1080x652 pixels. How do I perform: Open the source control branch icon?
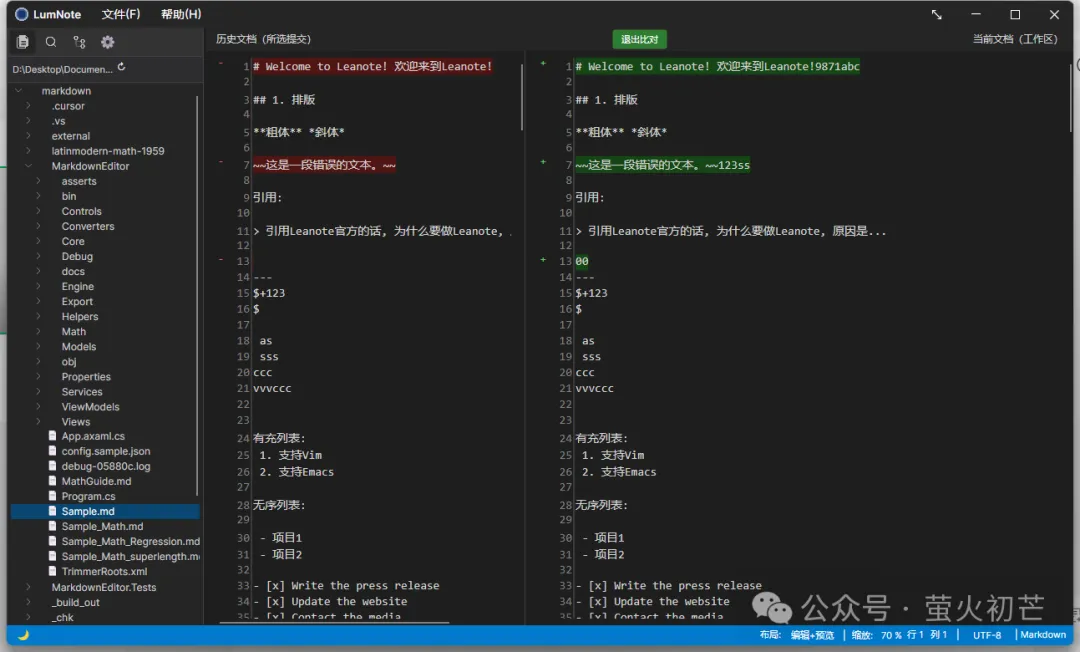click(x=79, y=42)
